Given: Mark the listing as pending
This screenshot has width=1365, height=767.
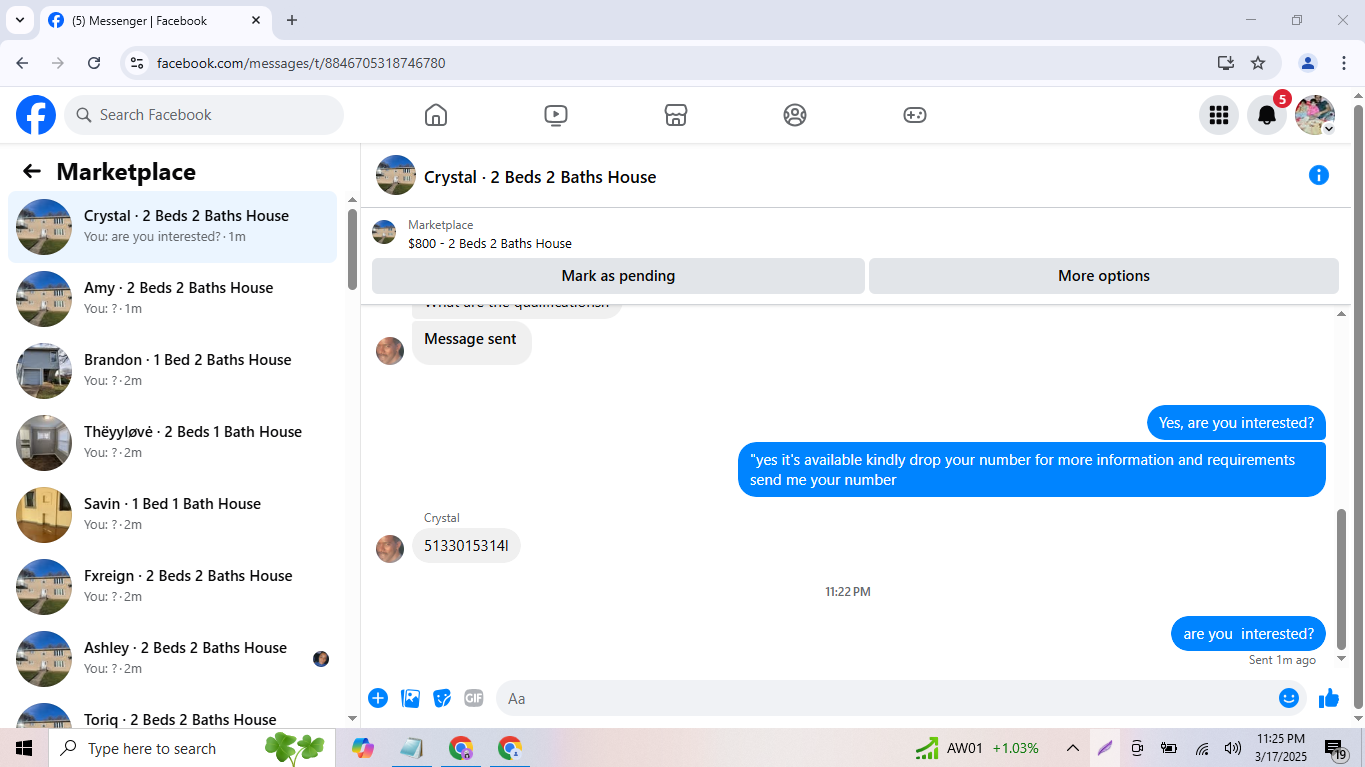Looking at the screenshot, I should click(x=618, y=276).
